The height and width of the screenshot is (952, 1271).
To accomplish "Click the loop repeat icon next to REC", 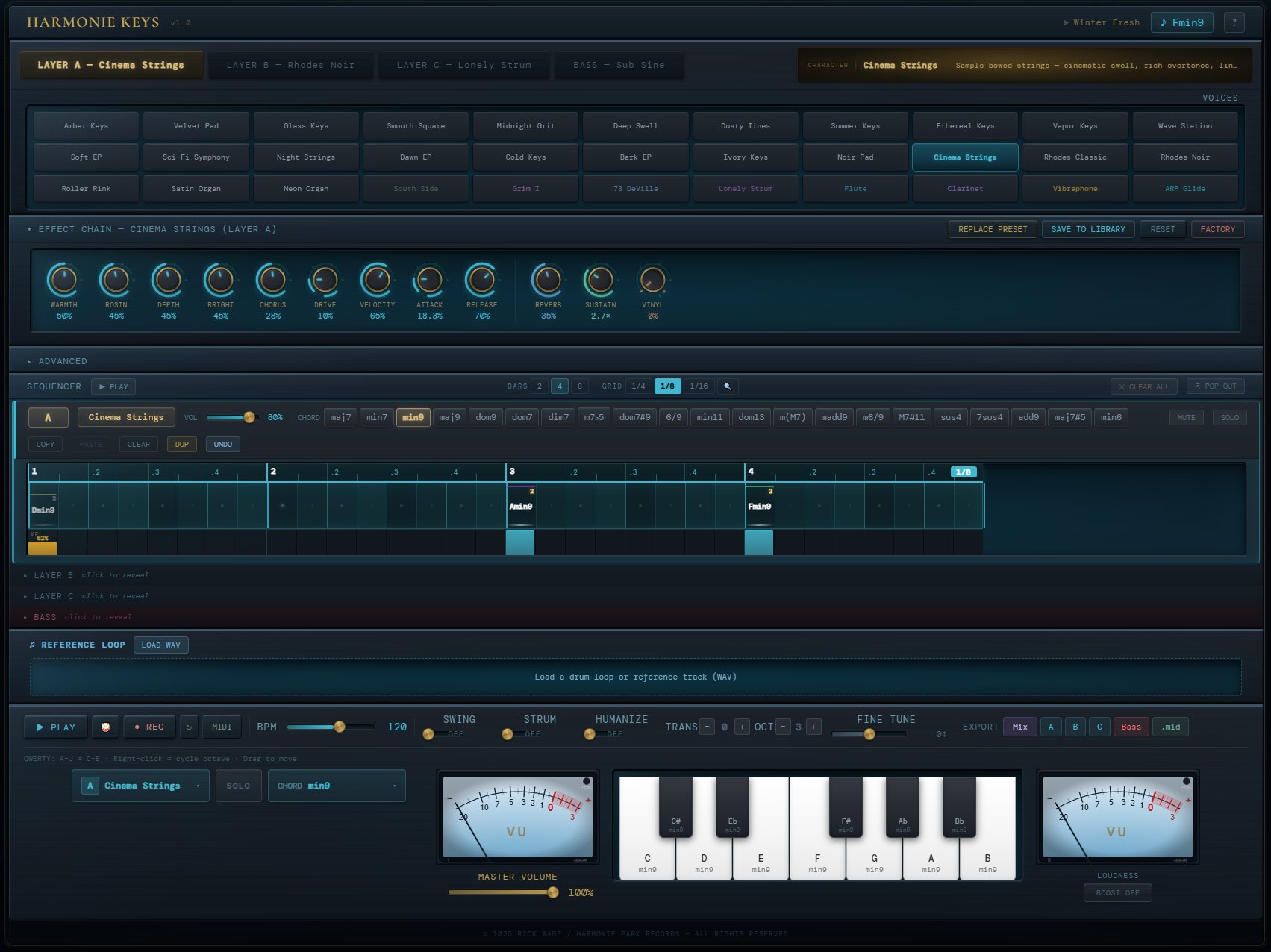I will (x=189, y=727).
